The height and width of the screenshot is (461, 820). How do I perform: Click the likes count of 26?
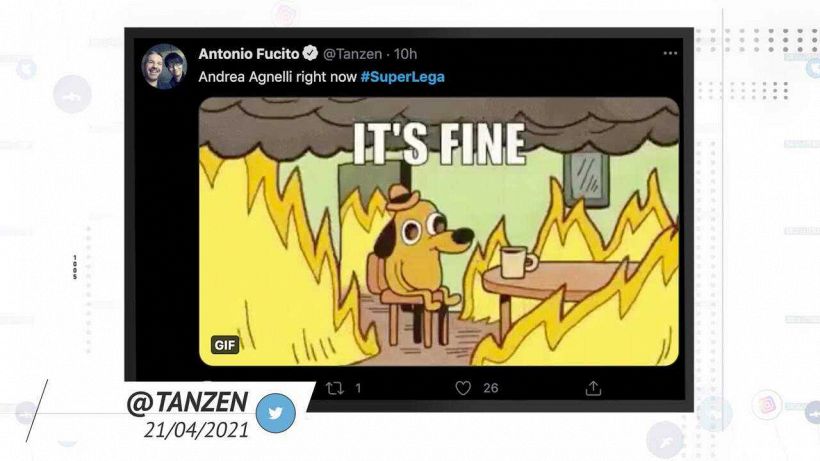pyautogui.click(x=491, y=388)
